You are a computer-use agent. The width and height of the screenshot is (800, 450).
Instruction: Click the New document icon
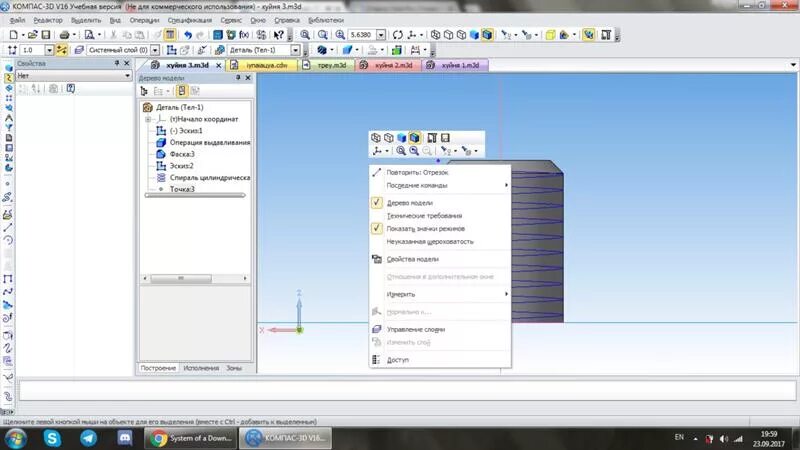[x=13, y=35]
